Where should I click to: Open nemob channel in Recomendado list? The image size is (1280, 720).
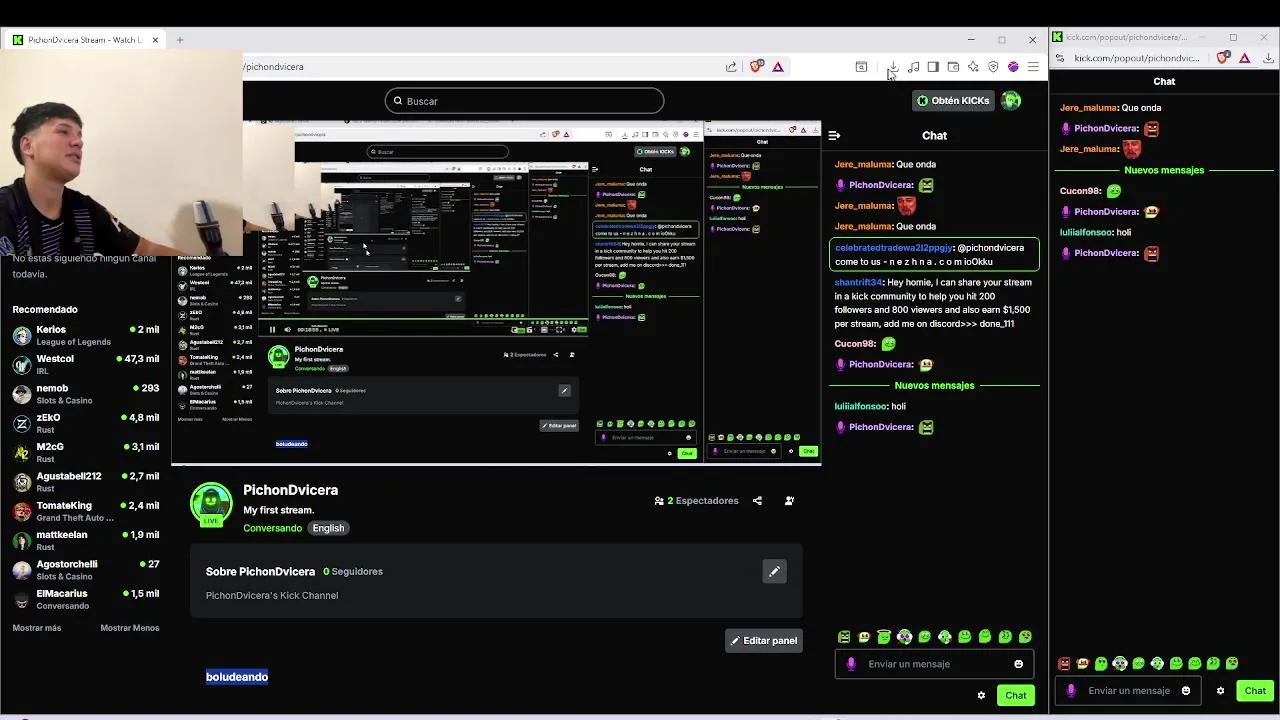coord(85,394)
